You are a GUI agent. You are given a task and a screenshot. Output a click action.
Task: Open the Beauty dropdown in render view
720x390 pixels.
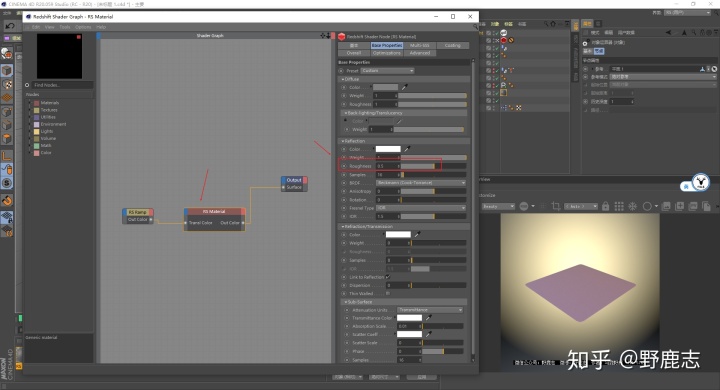pyautogui.click(x=498, y=206)
